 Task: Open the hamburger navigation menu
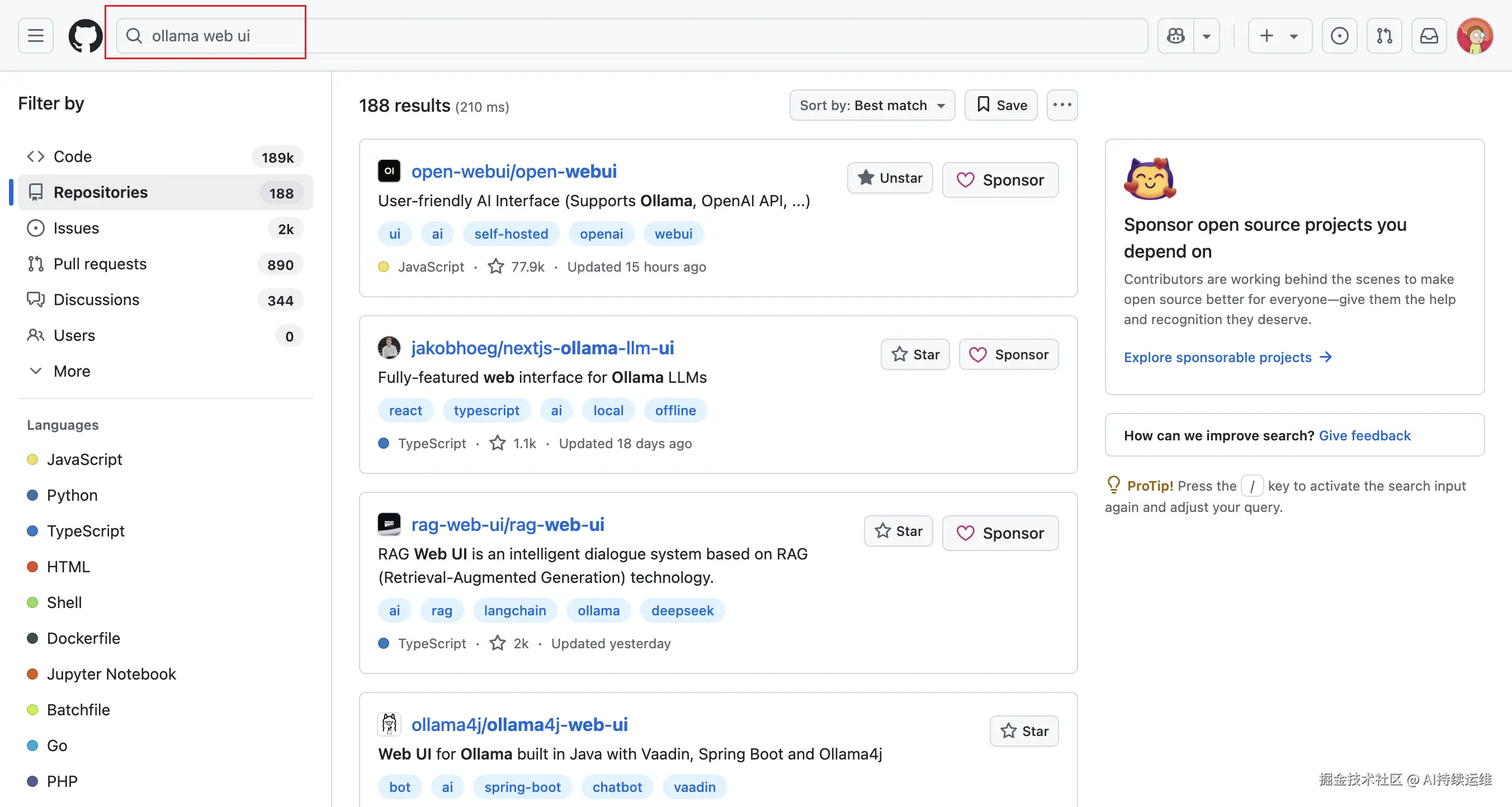coord(35,36)
